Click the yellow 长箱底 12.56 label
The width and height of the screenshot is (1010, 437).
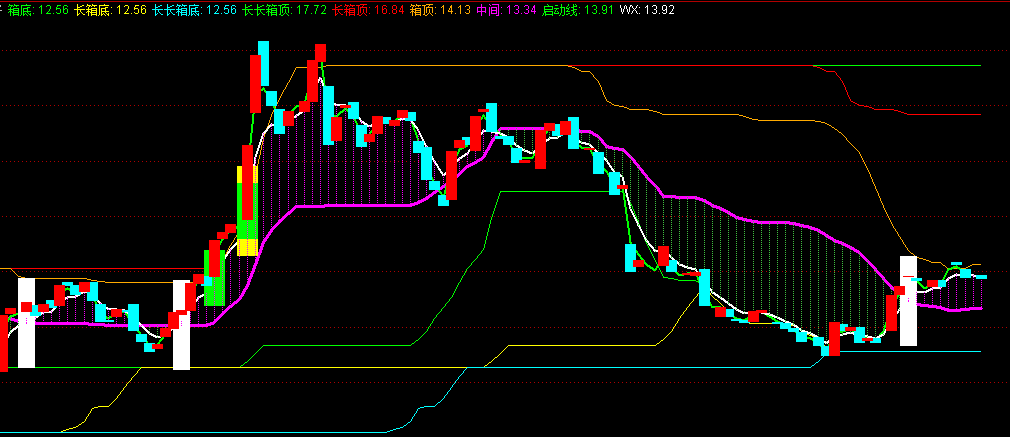110,9
